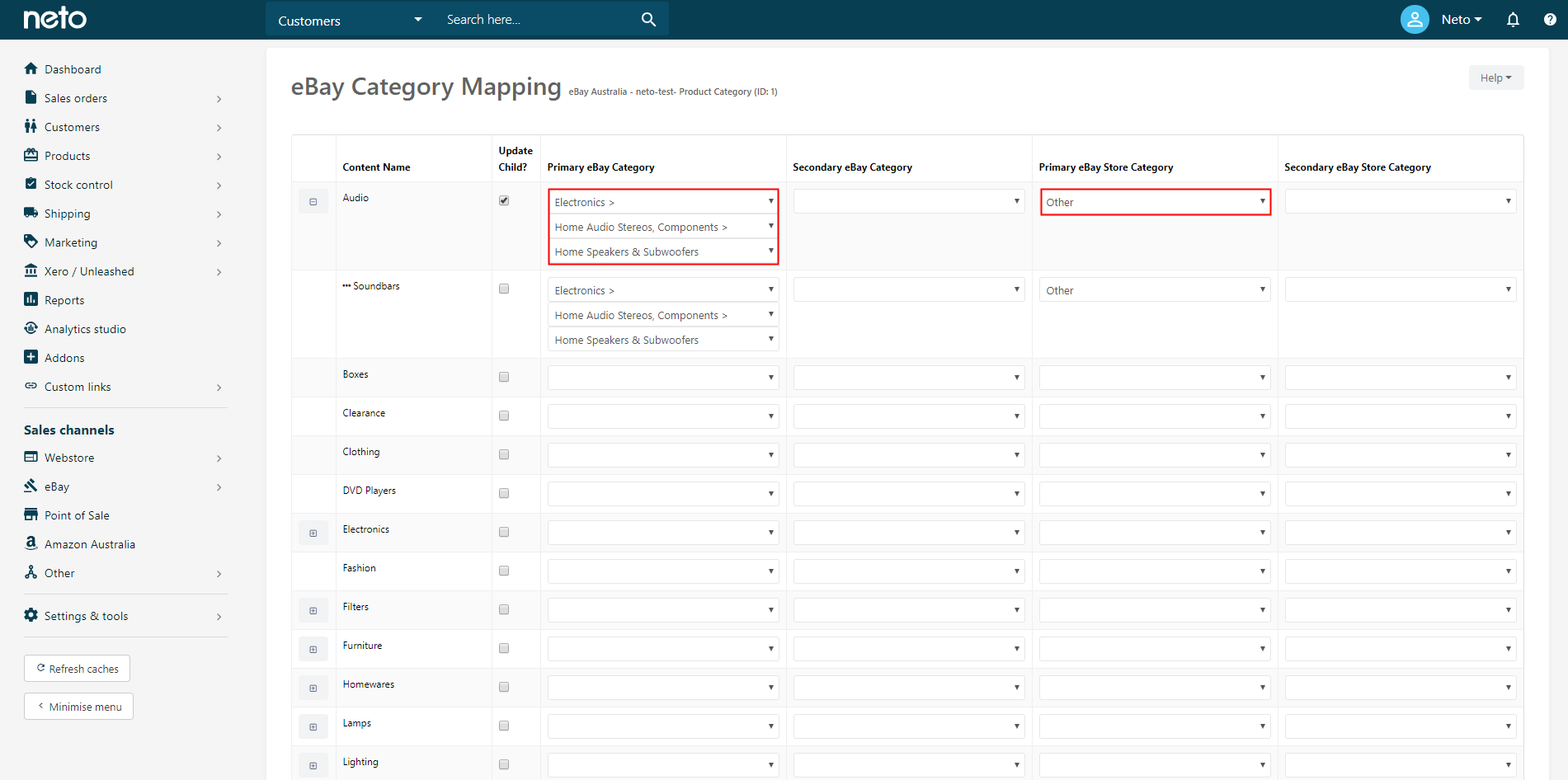Open the Neto account menu
The image size is (1568, 780).
(1461, 19)
